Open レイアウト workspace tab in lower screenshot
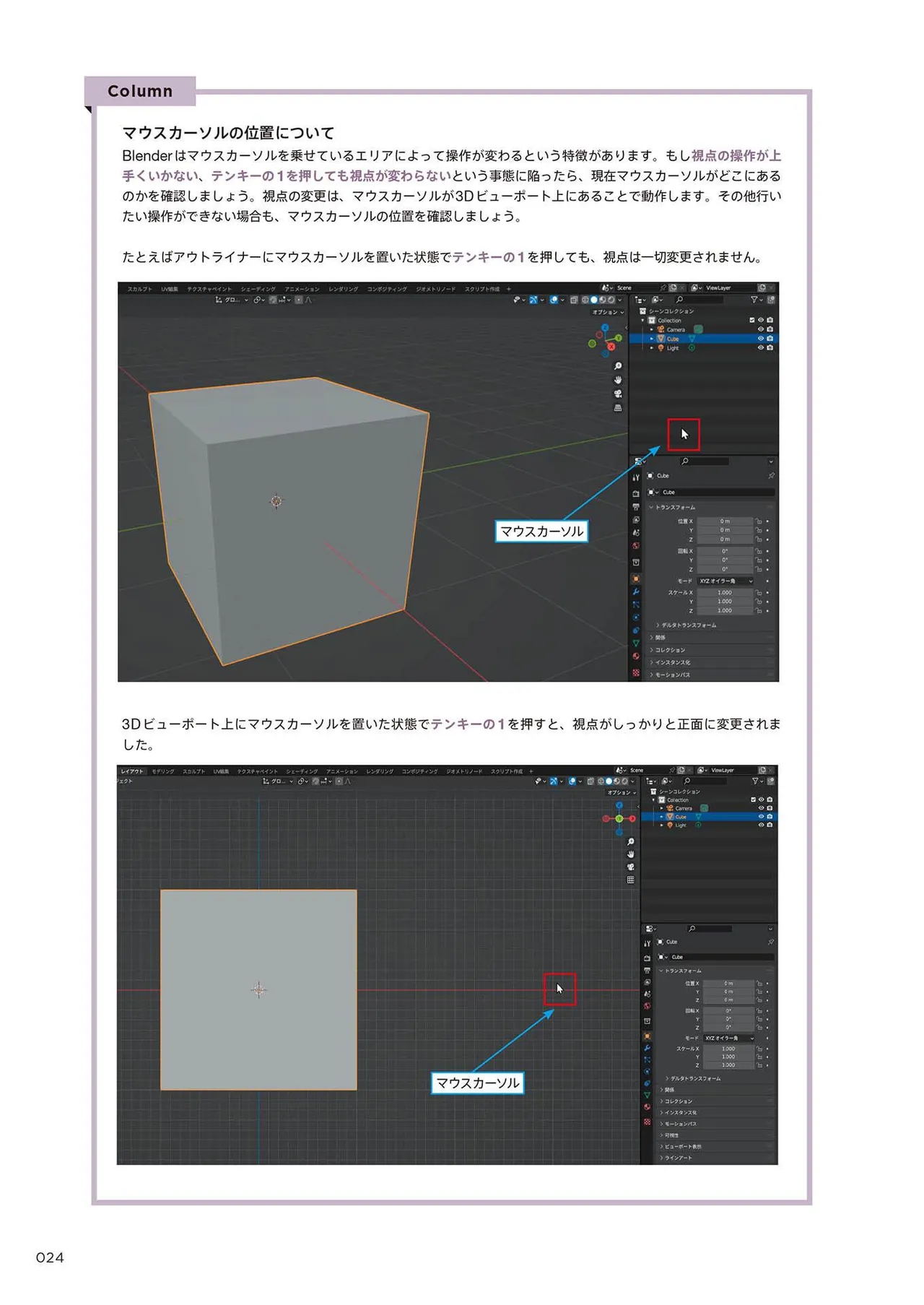This screenshot has width=924, height=1305. click(132, 771)
